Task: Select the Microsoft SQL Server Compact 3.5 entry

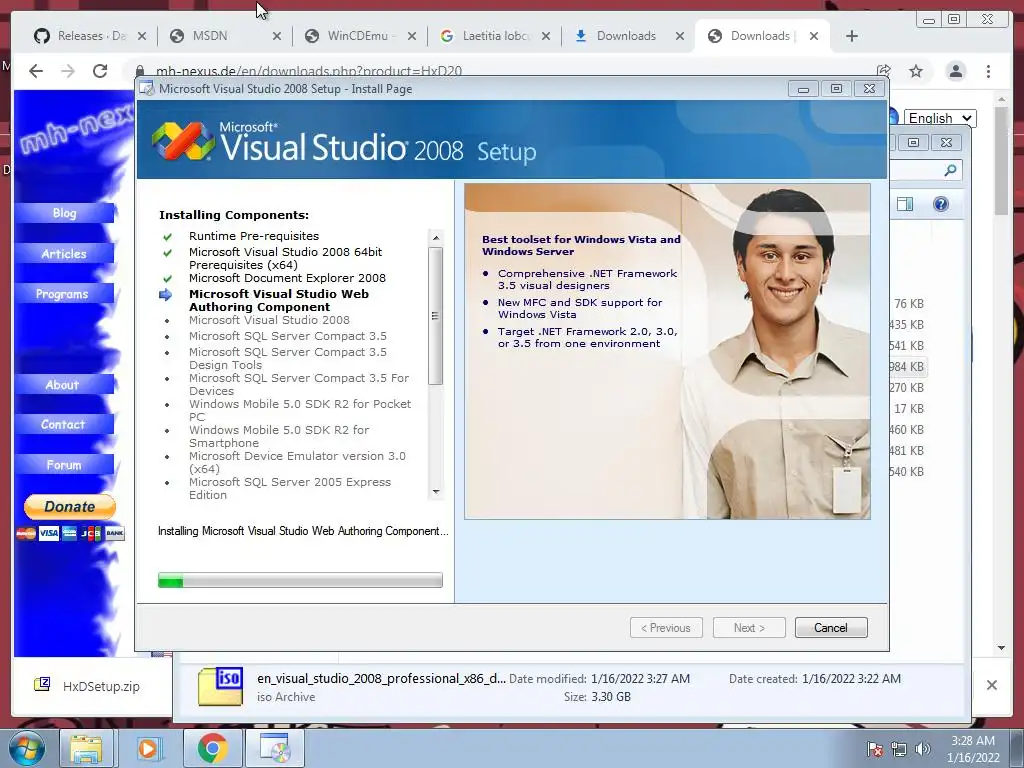Action: [x=287, y=336]
